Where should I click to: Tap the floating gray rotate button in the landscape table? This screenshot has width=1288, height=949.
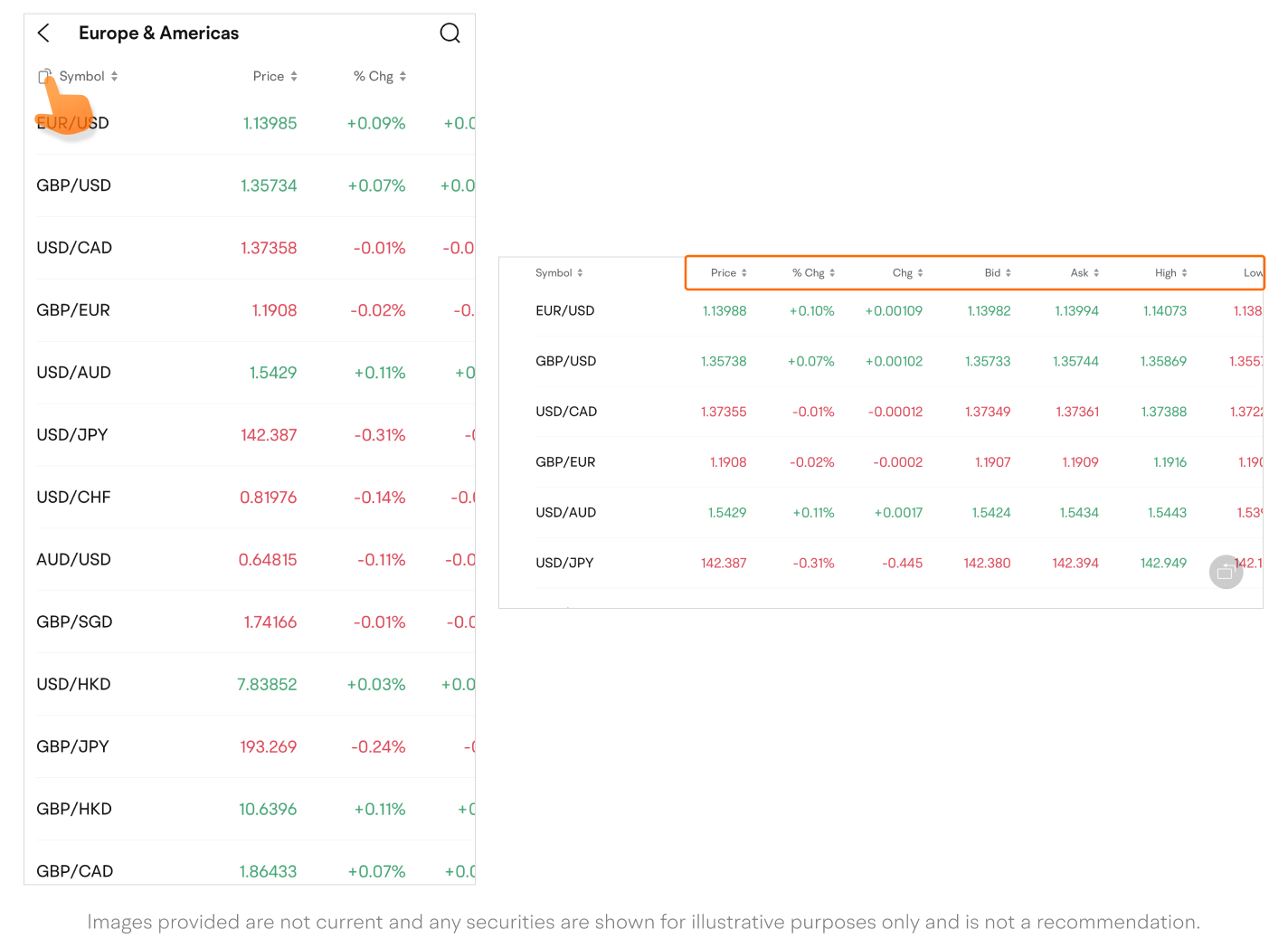coord(1226,572)
